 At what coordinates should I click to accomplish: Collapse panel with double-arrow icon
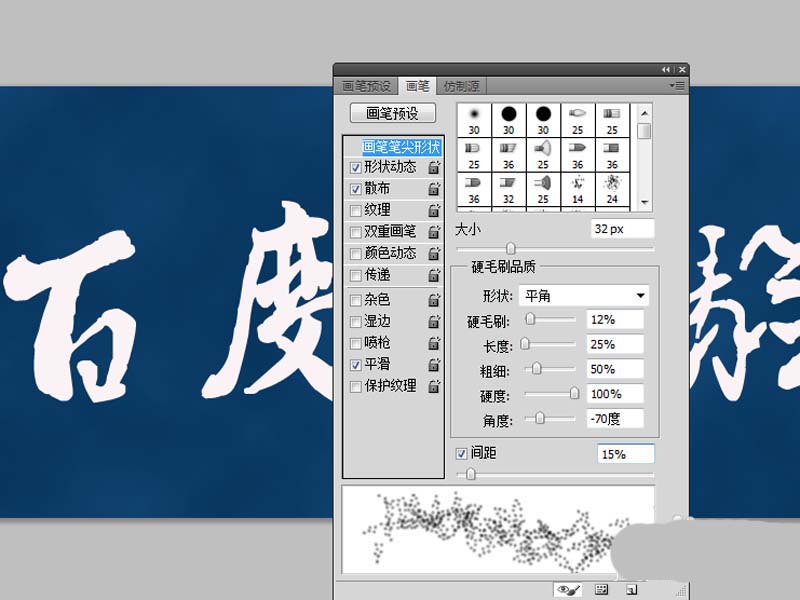(666, 69)
